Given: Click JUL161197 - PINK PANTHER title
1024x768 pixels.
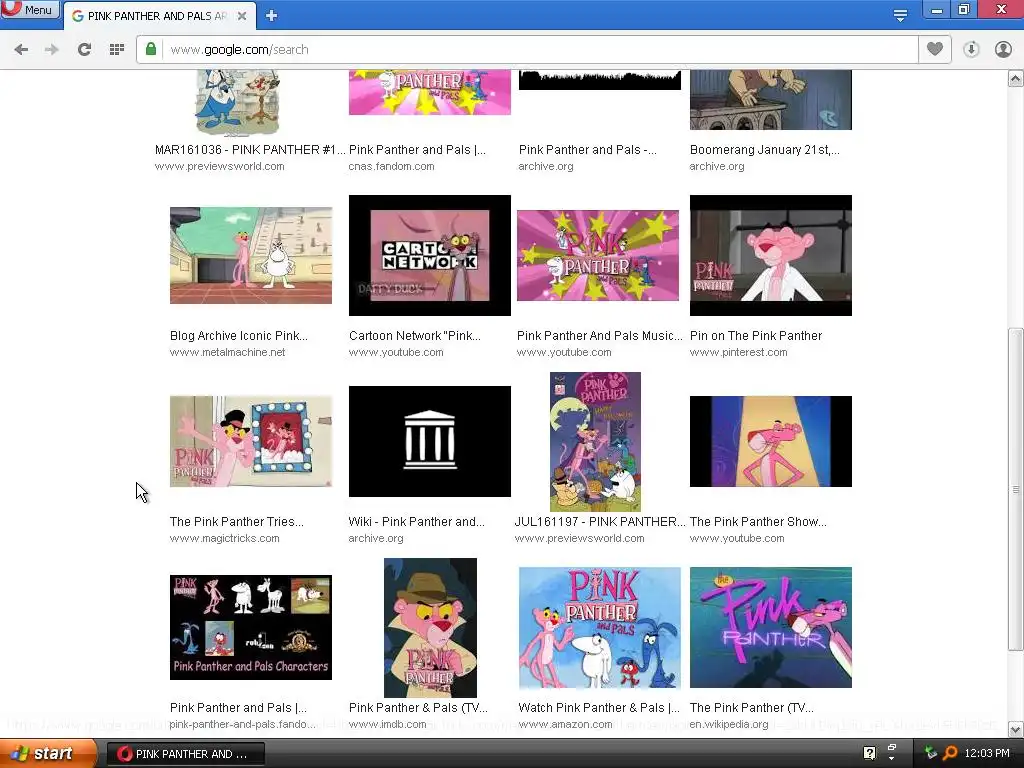Looking at the screenshot, I should [x=600, y=522].
